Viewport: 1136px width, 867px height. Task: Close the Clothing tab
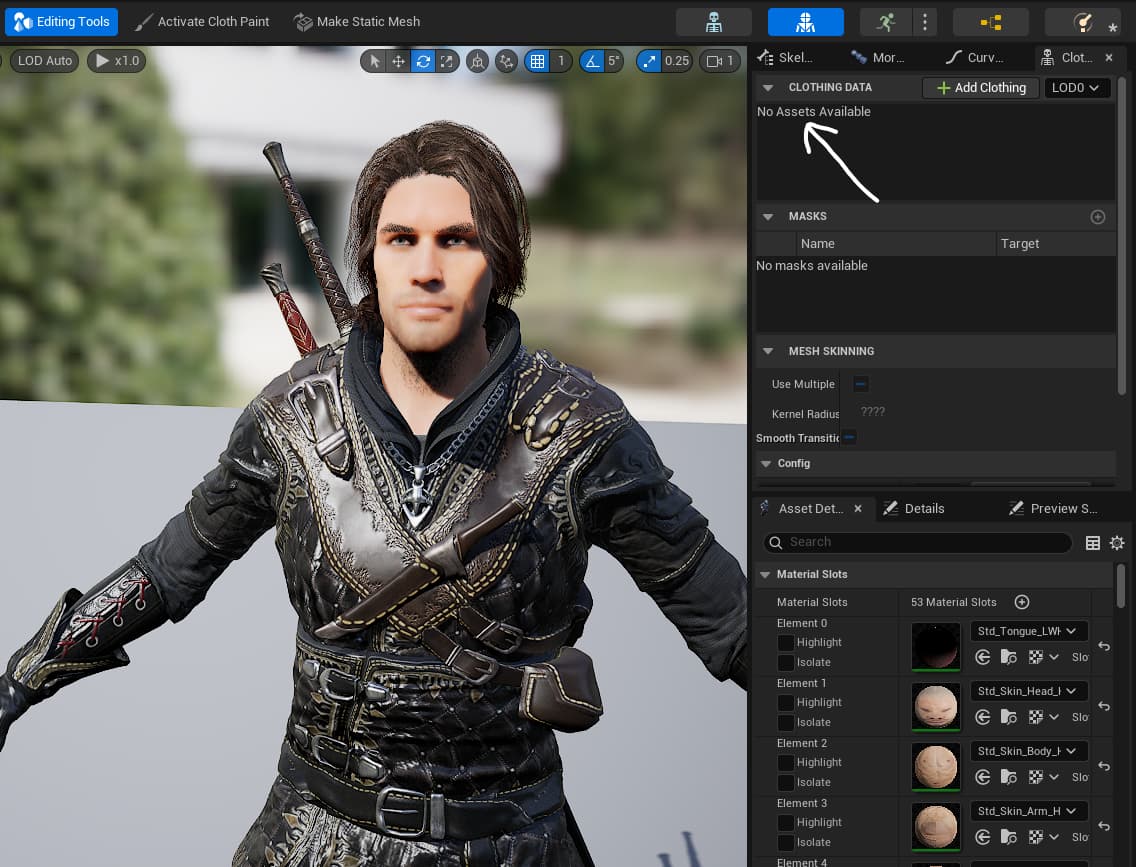tap(1108, 57)
